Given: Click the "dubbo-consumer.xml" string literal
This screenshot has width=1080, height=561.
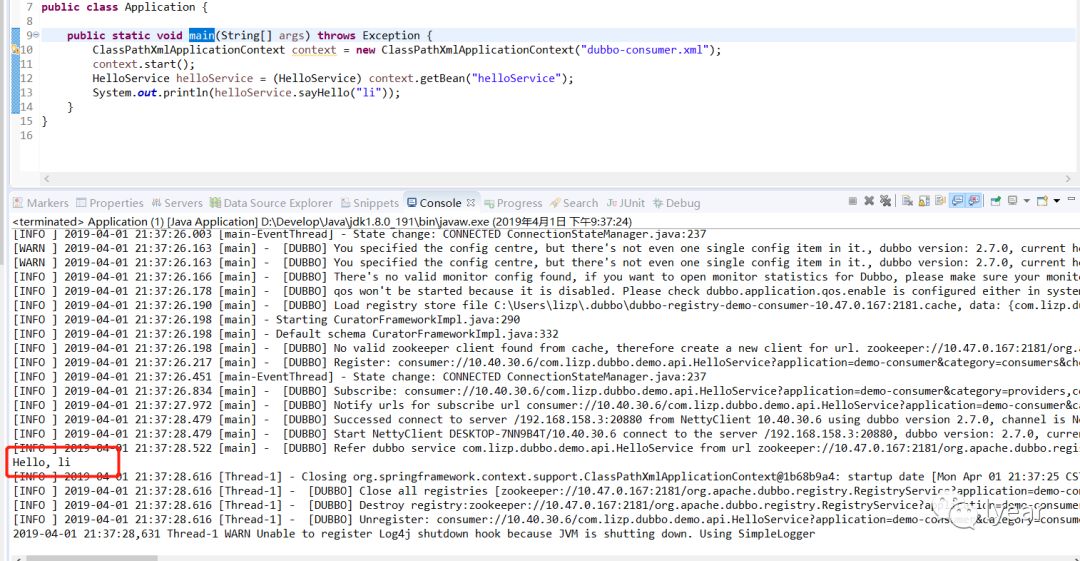Looking at the screenshot, I should [x=645, y=50].
